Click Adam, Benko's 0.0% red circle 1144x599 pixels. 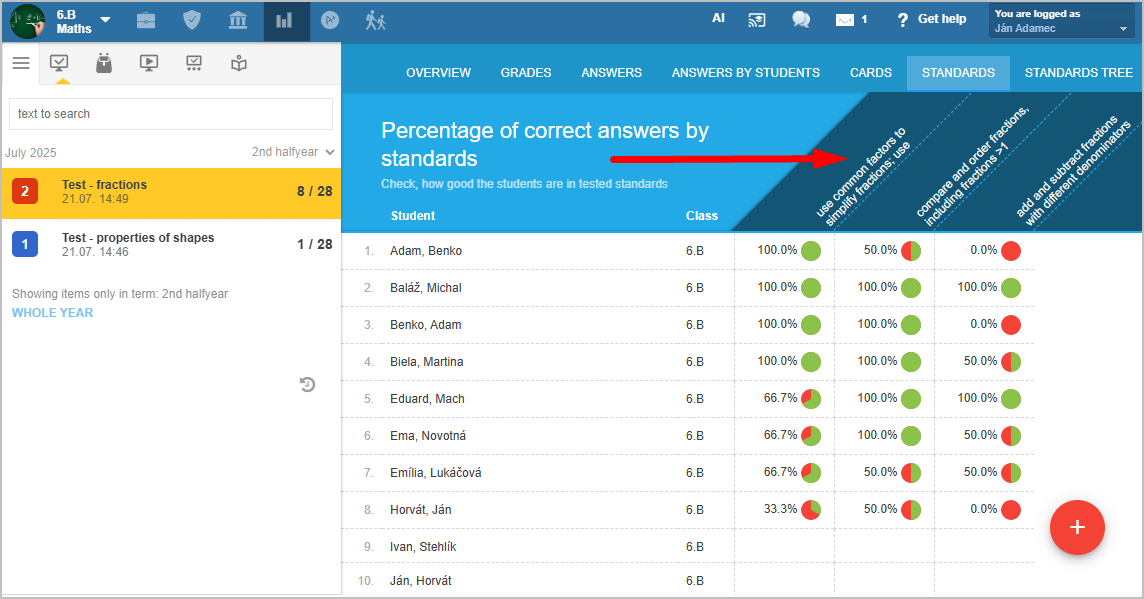coord(1011,251)
